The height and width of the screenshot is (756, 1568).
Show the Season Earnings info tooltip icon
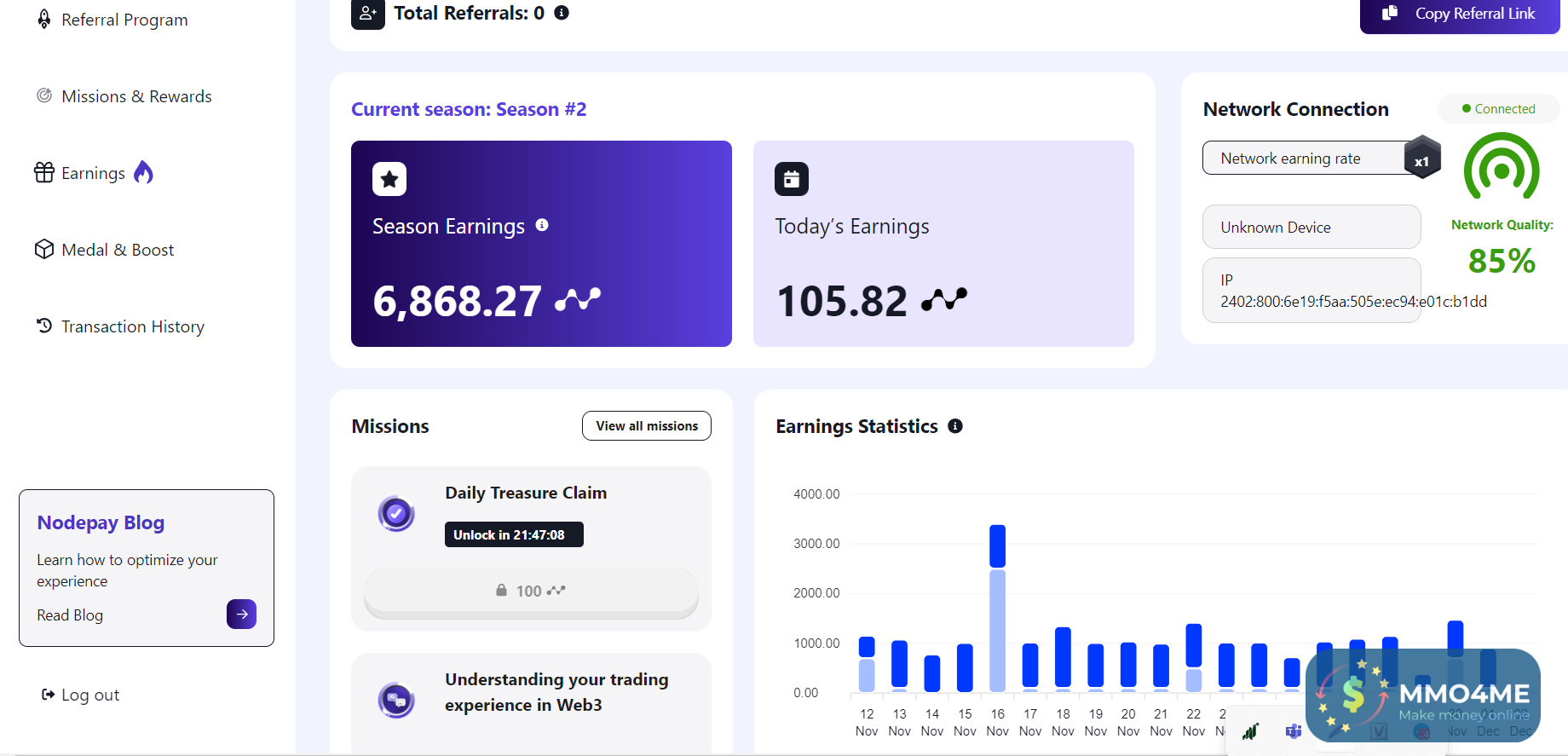click(542, 225)
